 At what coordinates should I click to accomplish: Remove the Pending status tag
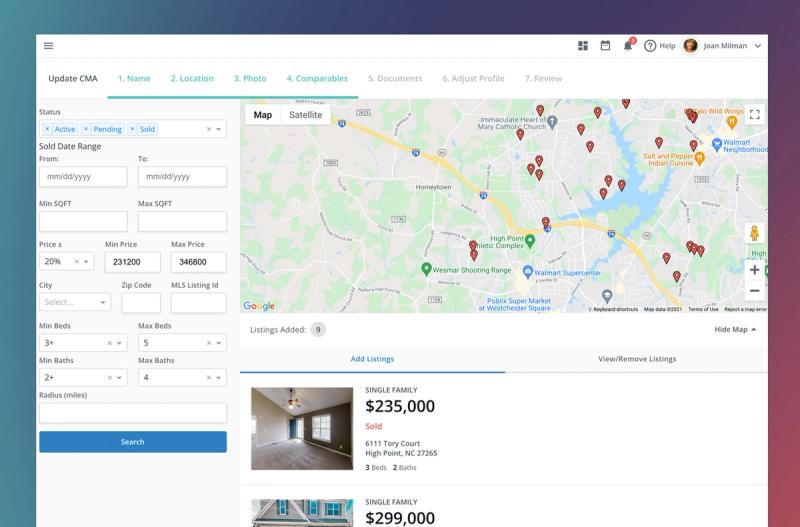pos(86,129)
